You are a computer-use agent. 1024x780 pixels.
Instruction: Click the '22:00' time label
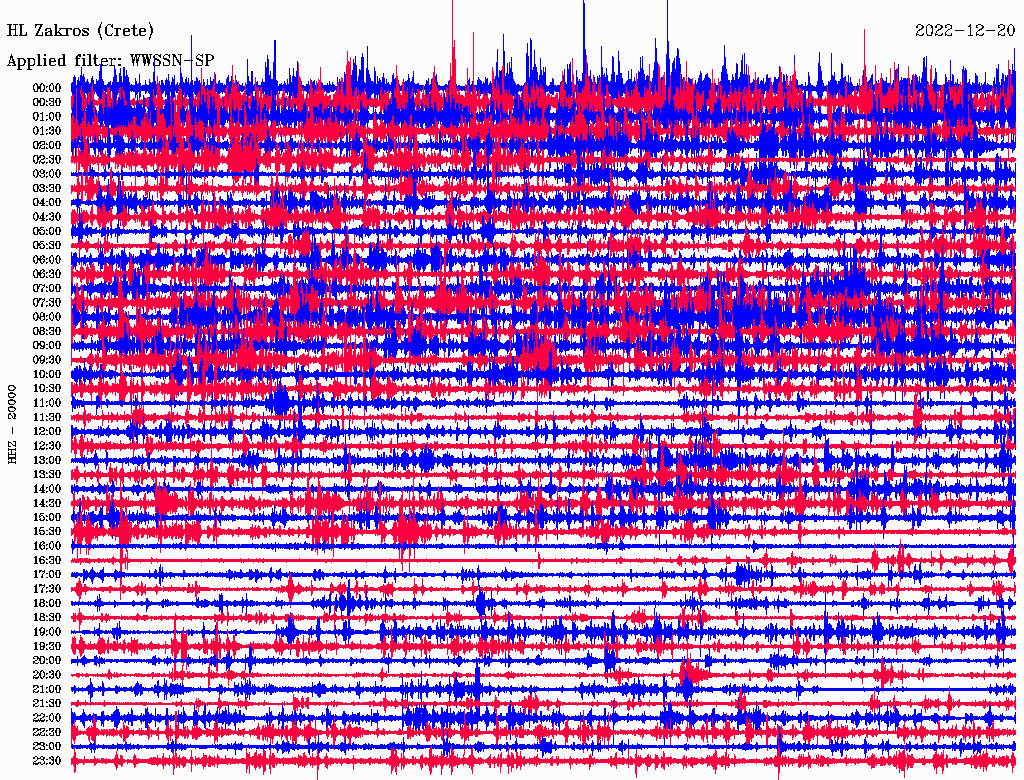pos(47,718)
